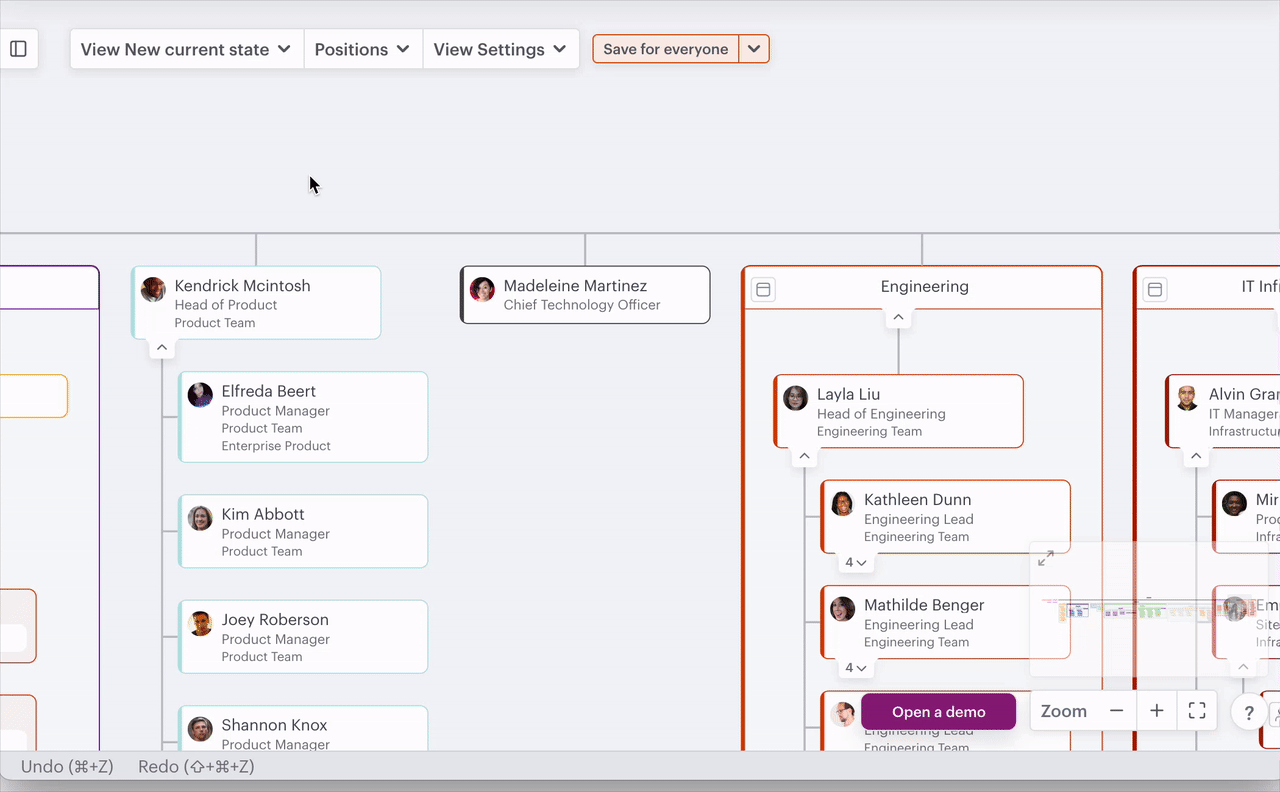Screen dimensions: 1280x792
Task: Click Save for everyone button
Action: pyautogui.click(x=665, y=49)
